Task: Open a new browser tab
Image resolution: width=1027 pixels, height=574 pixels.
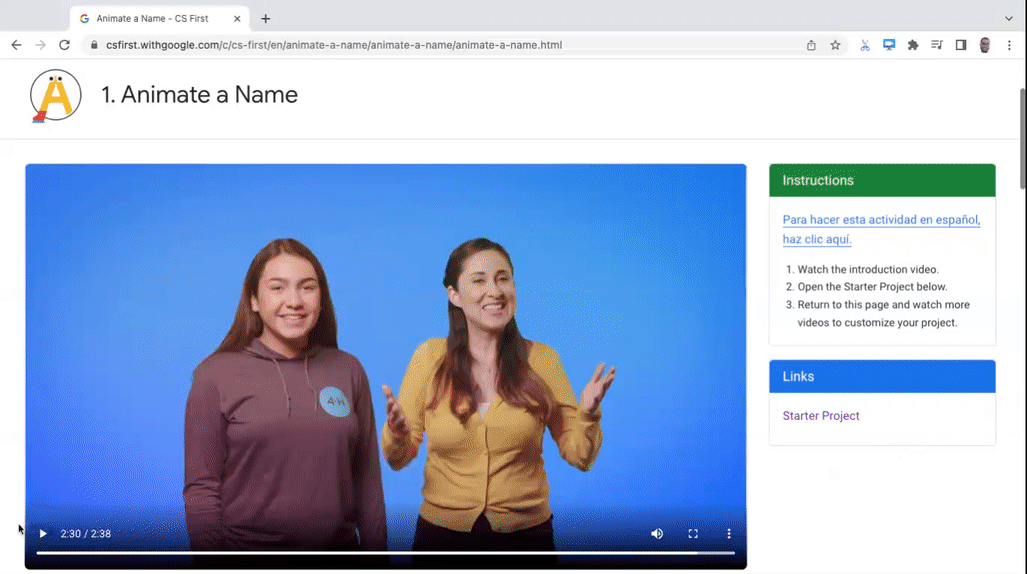Action: (x=265, y=19)
